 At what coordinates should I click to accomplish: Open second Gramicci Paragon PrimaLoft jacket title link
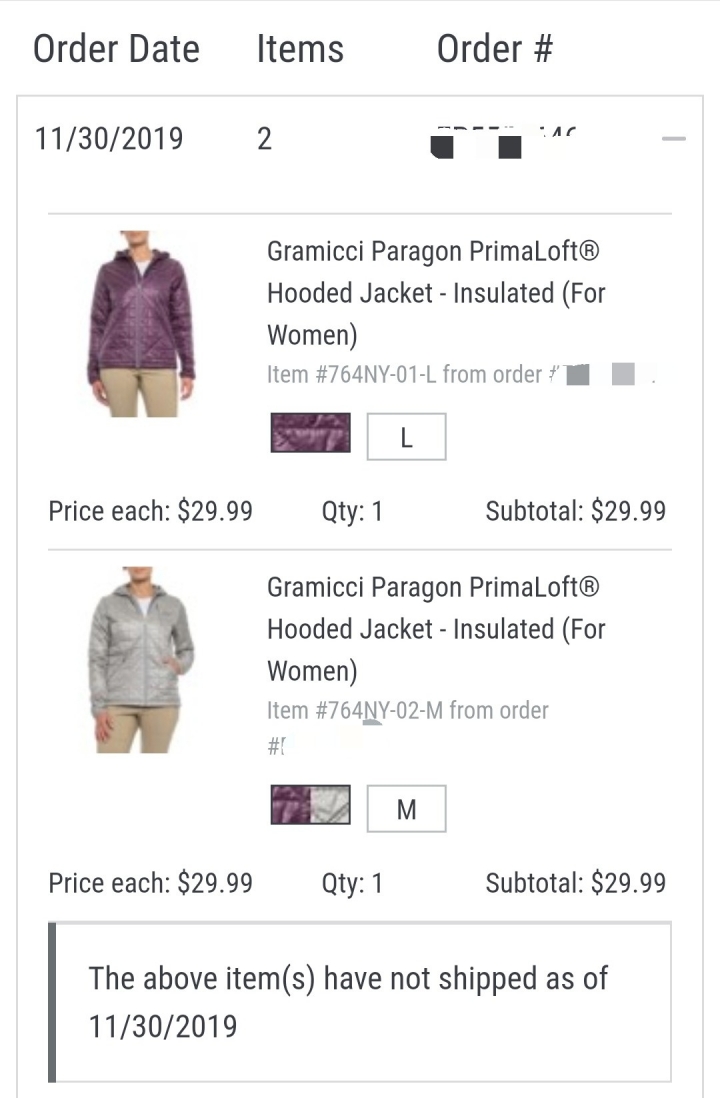[436, 629]
